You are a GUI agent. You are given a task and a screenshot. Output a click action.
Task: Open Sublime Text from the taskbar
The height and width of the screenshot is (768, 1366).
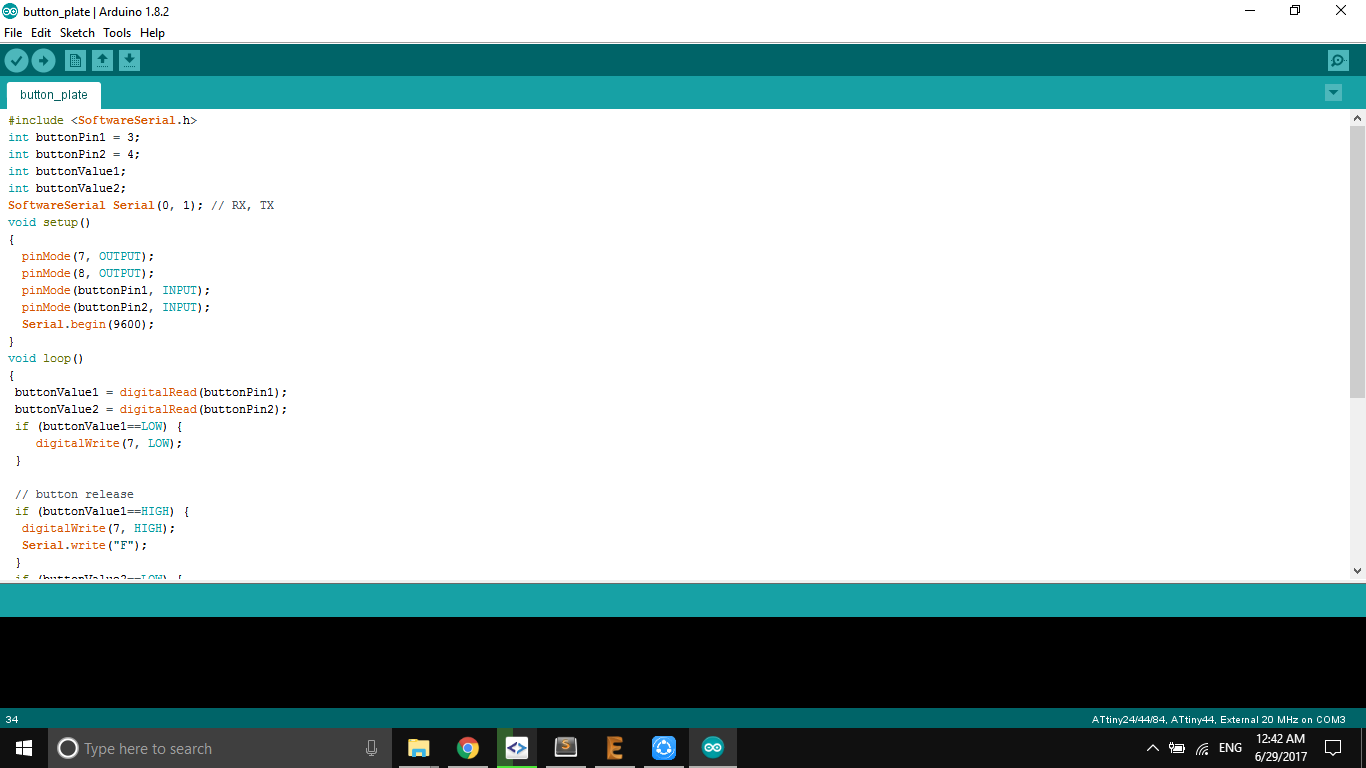566,748
